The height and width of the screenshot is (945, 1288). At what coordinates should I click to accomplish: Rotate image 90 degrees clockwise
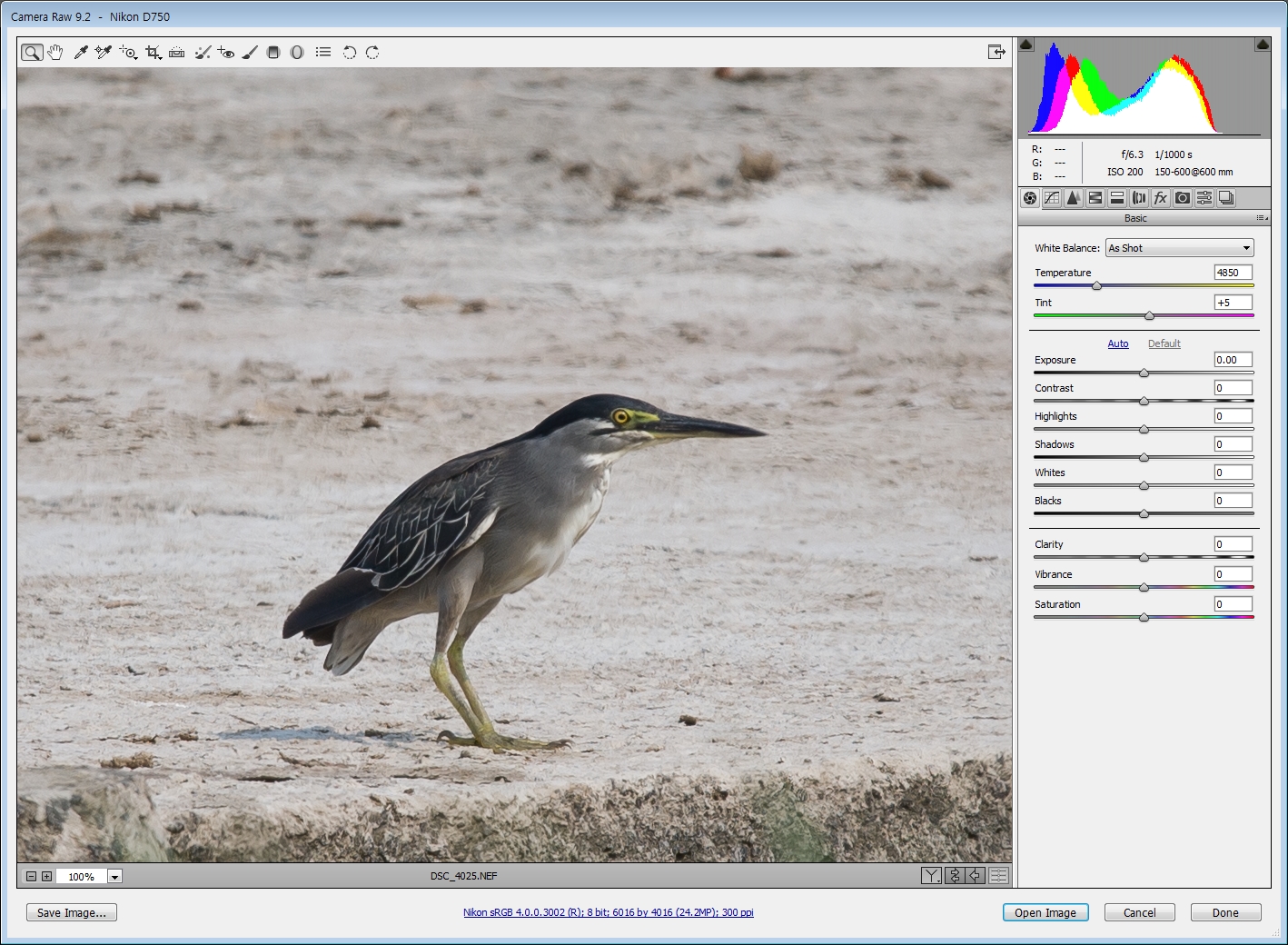click(372, 53)
